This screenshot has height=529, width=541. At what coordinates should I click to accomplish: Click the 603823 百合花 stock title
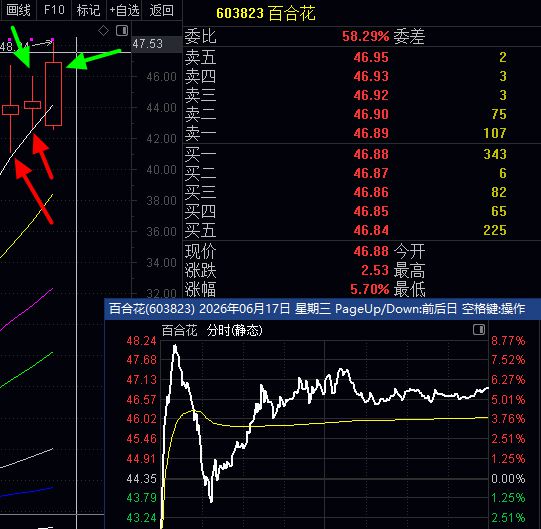[266, 13]
